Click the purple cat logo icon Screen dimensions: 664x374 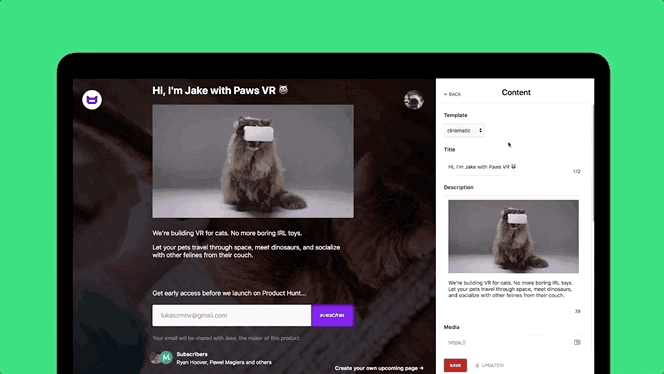[92, 100]
